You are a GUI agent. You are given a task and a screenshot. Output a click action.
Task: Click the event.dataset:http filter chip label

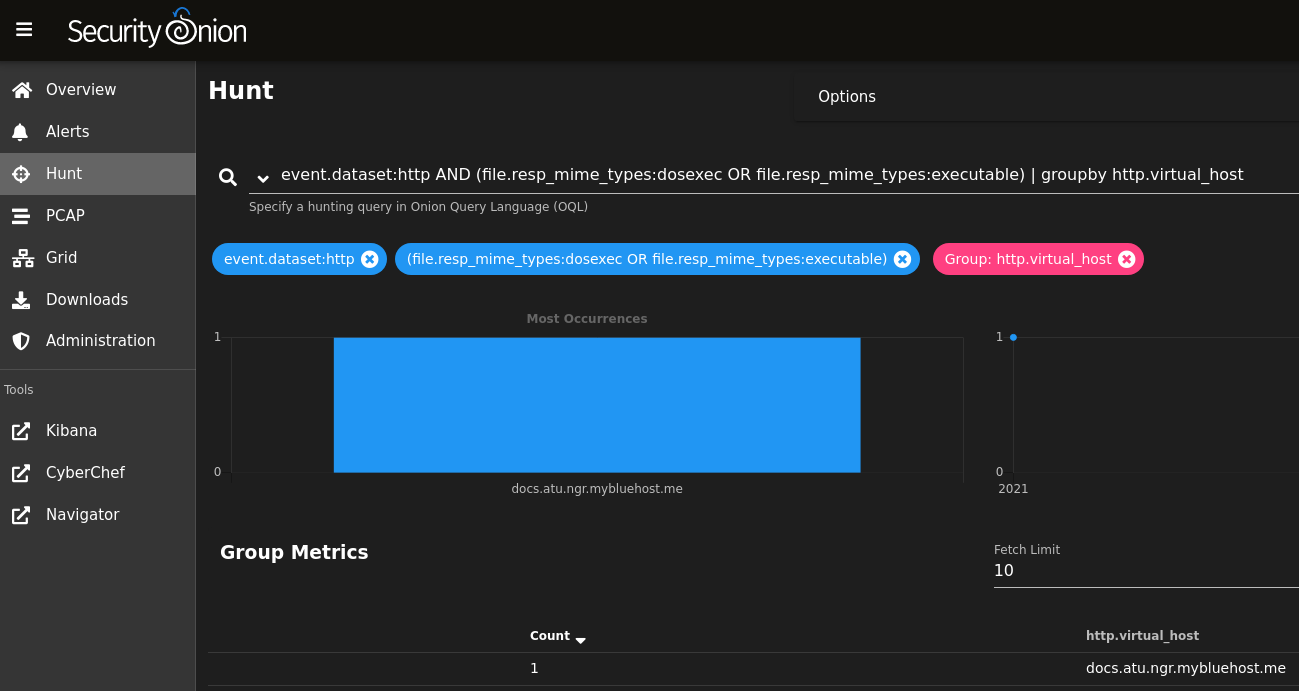point(289,259)
